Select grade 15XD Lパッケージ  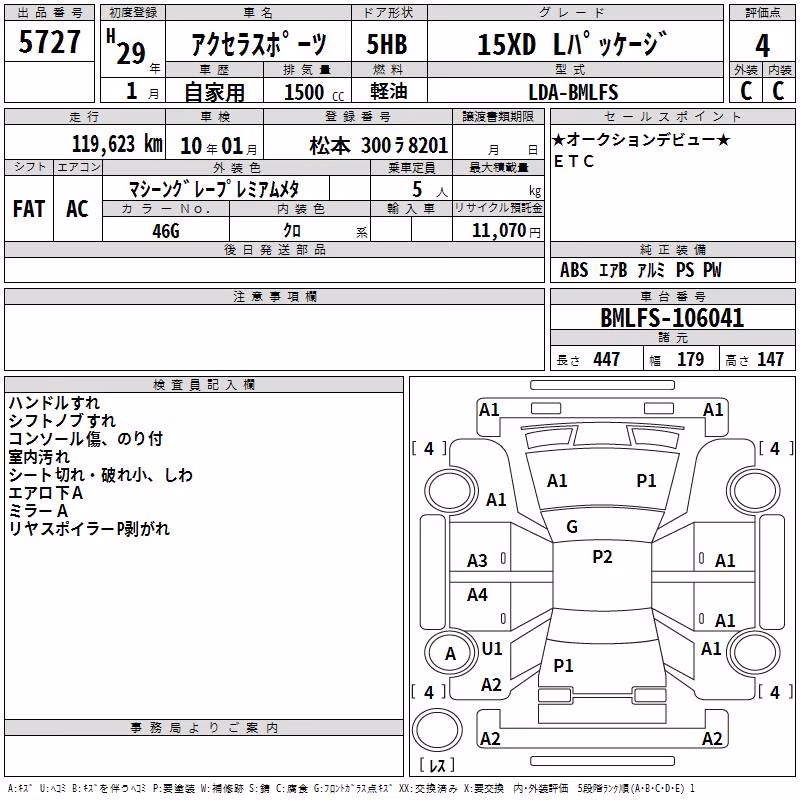click(x=572, y=44)
